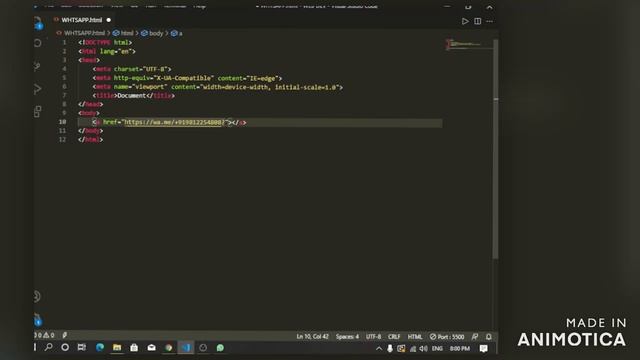The width and height of the screenshot is (640, 360).
Task: Open the Search view in activity bar
Action: pos(38,43)
